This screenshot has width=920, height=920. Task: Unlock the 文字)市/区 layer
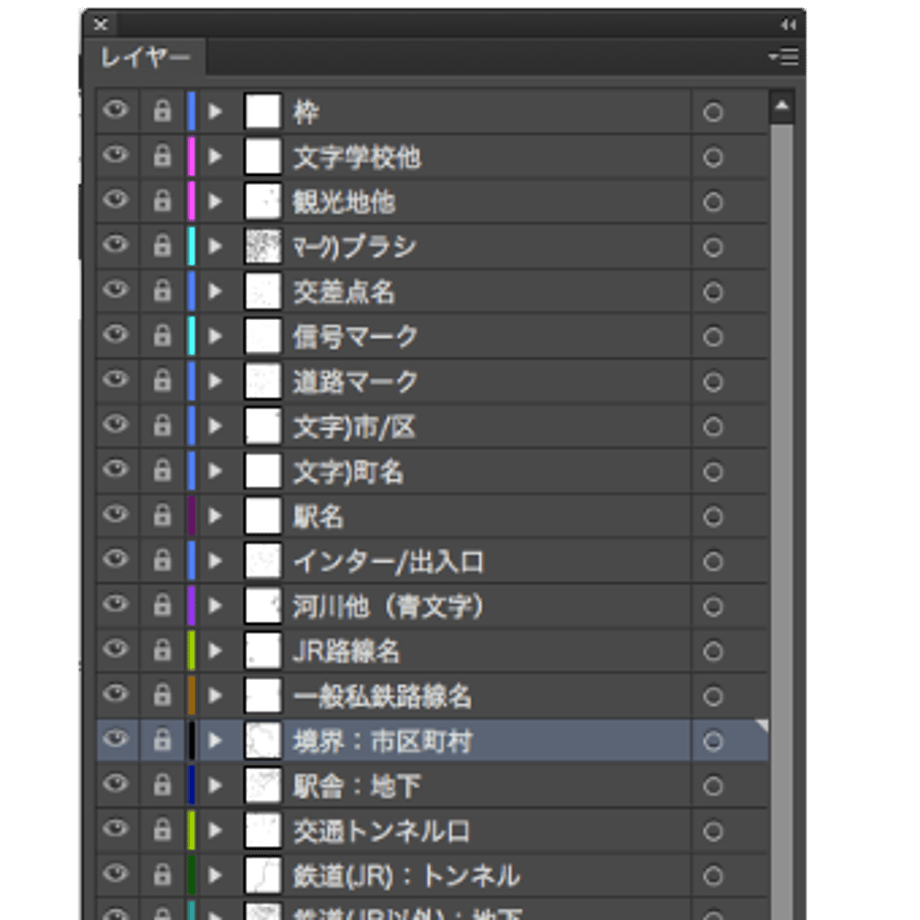[x=162, y=425]
